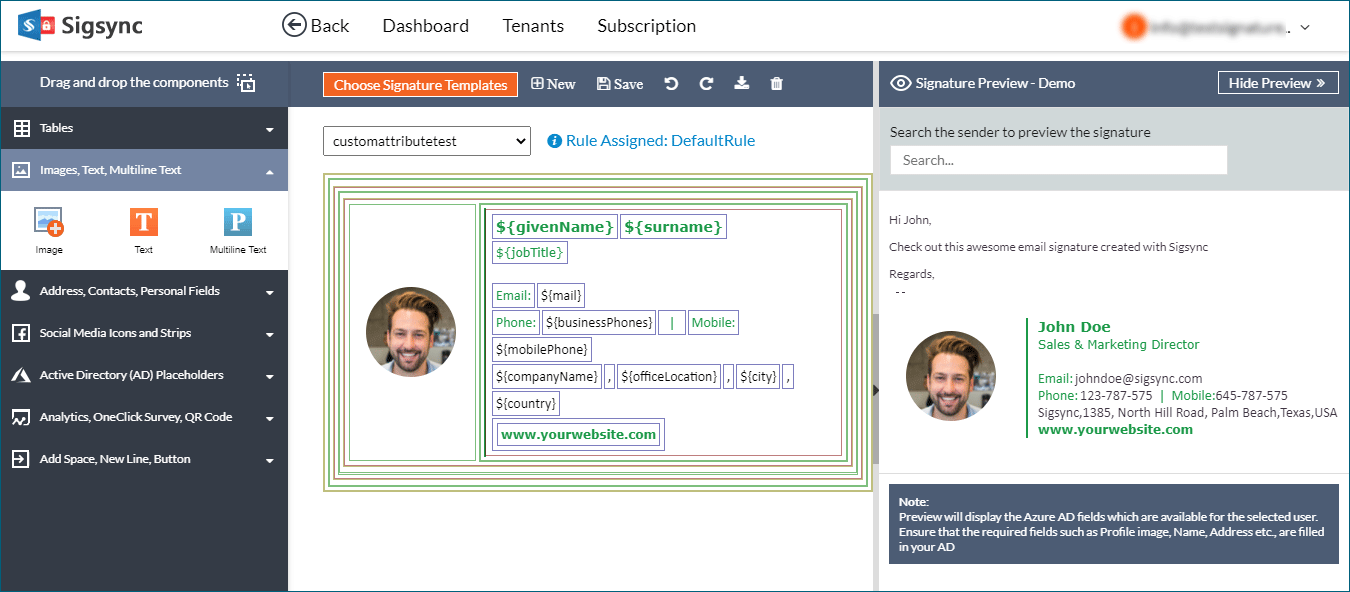Open the Dashboard menu
This screenshot has width=1350, height=592.
coord(425,26)
